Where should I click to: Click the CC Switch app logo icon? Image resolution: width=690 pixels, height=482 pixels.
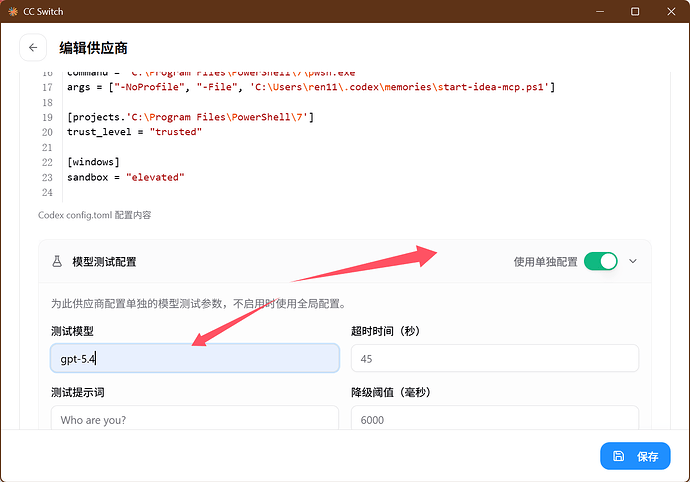[13, 11]
